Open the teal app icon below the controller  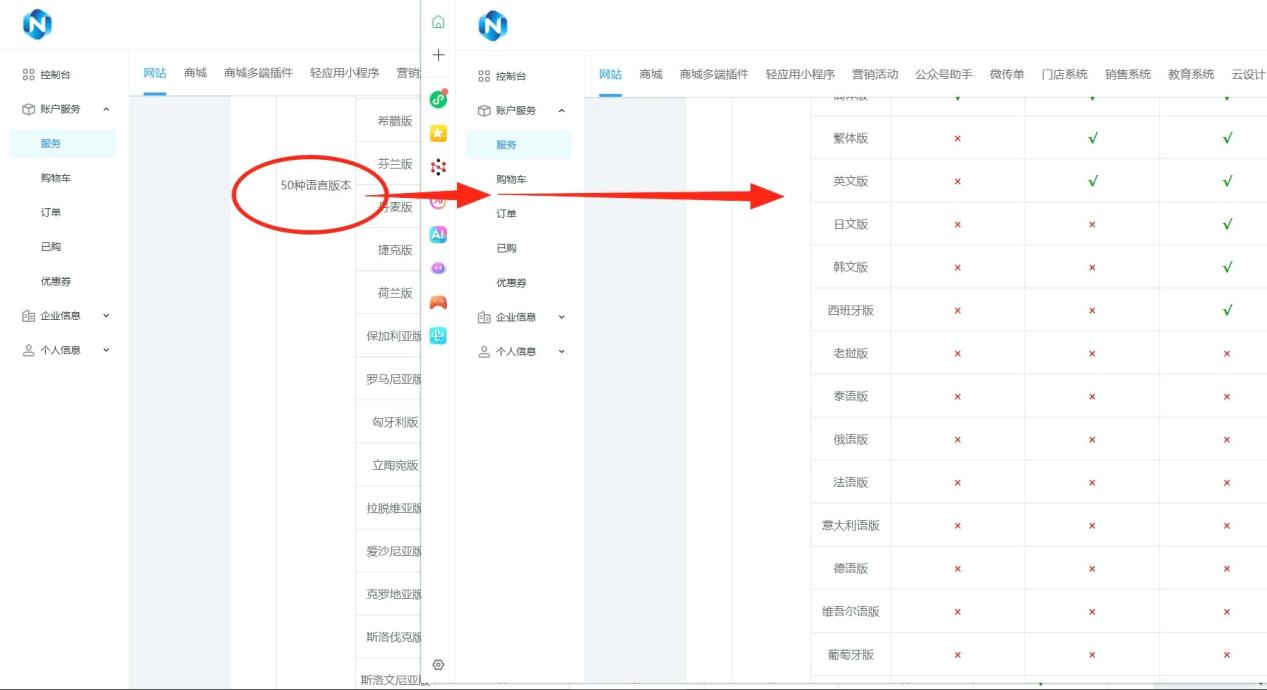(x=438, y=336)
